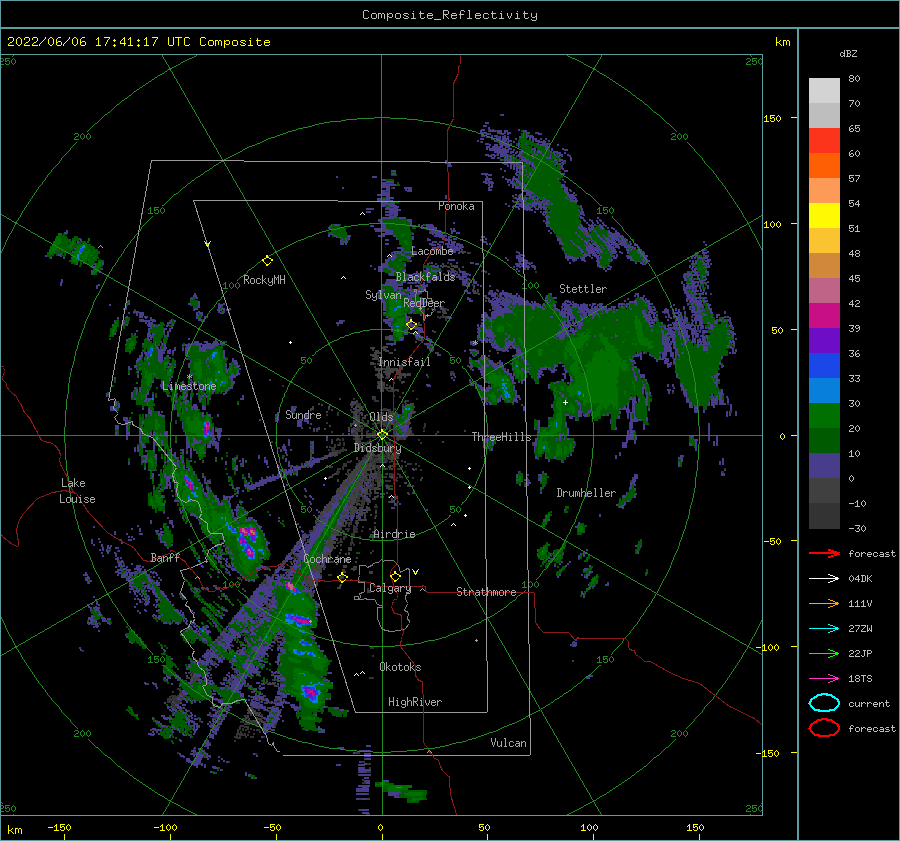The height and width of the screenshot is (841, 900).
Task: Select the orange 111V arrow in the legend
Action: [824, 603]
